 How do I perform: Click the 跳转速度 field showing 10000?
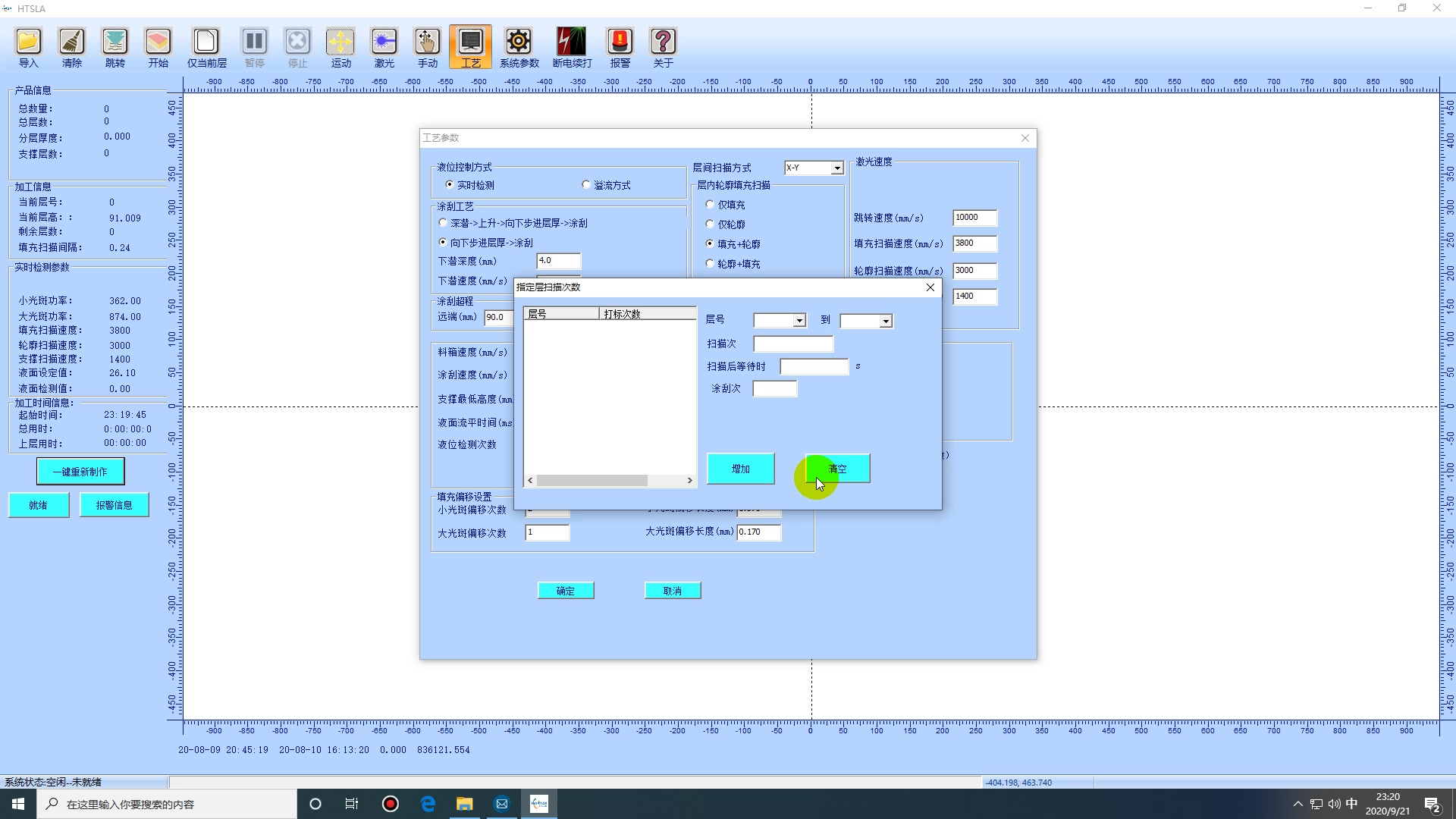pos(974,218)
